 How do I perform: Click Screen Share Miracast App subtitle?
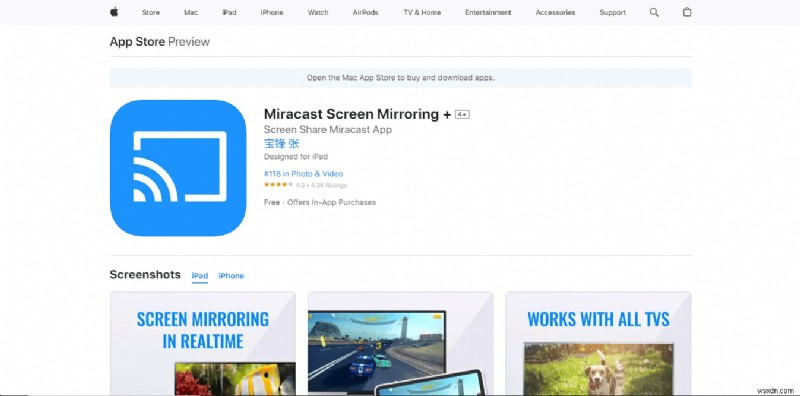point(328,130)
